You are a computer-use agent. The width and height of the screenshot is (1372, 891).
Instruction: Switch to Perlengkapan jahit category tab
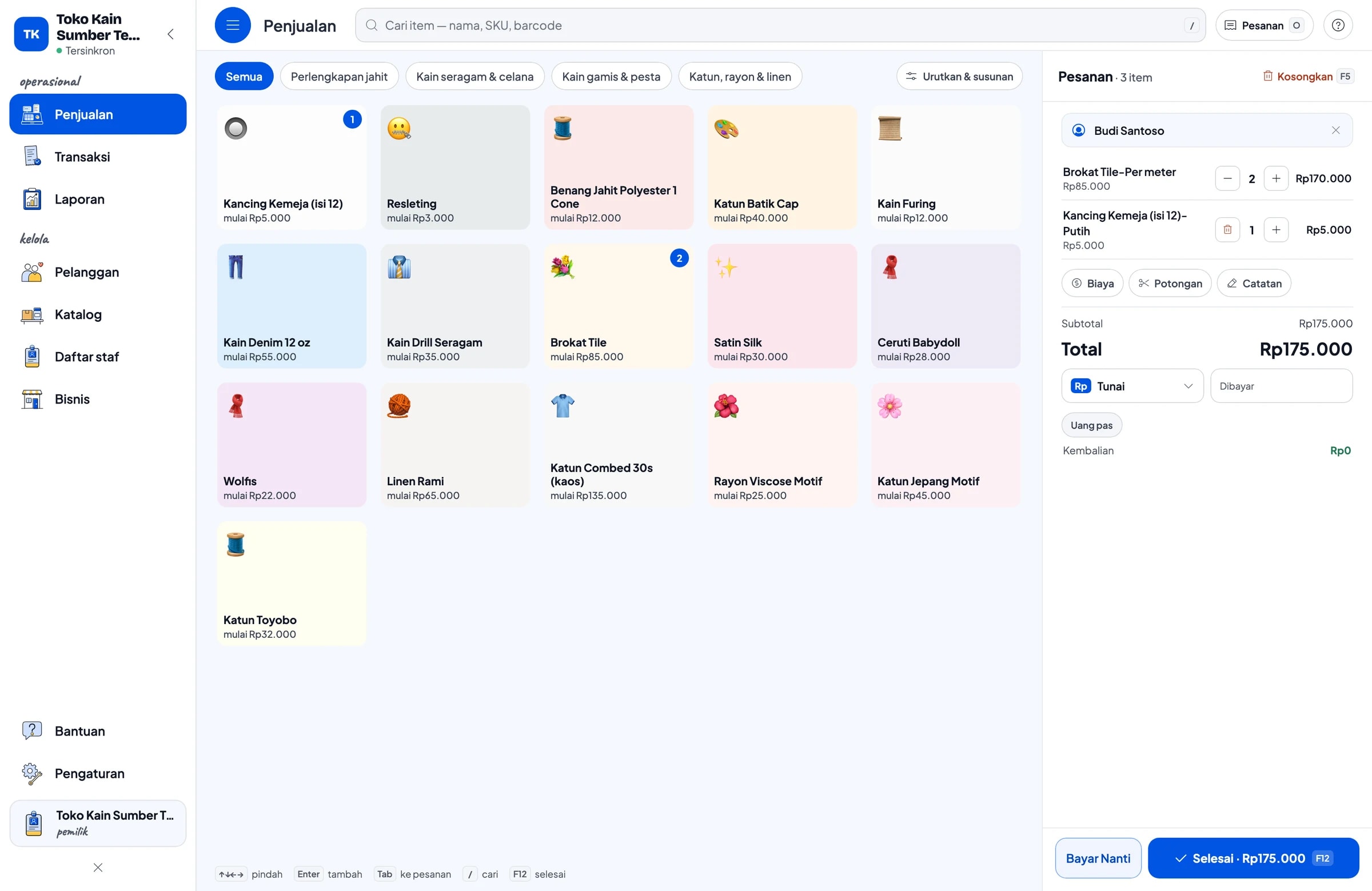tap(339, 77)
